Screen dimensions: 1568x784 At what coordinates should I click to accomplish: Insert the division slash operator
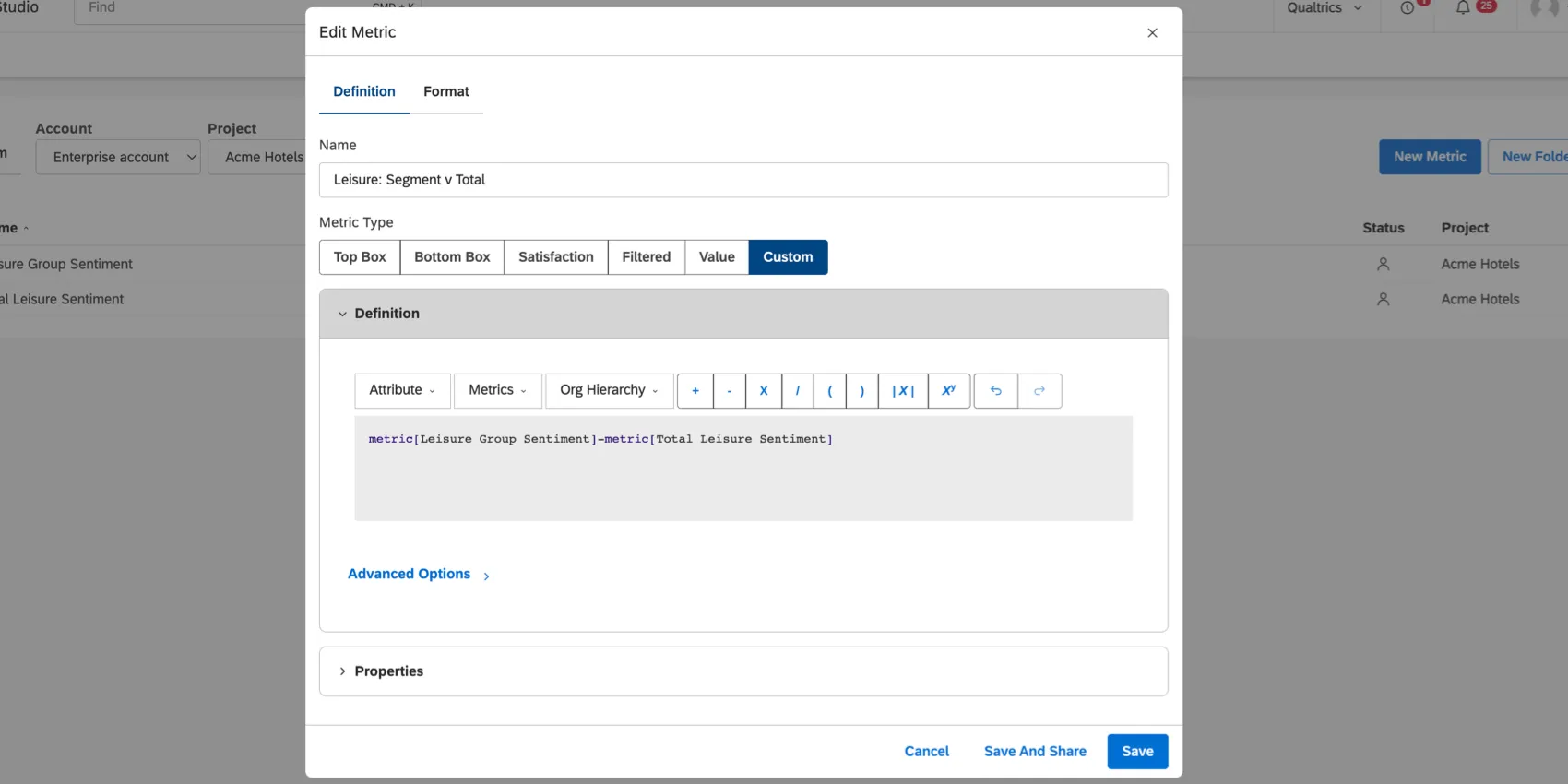click(x=798, y=391)
